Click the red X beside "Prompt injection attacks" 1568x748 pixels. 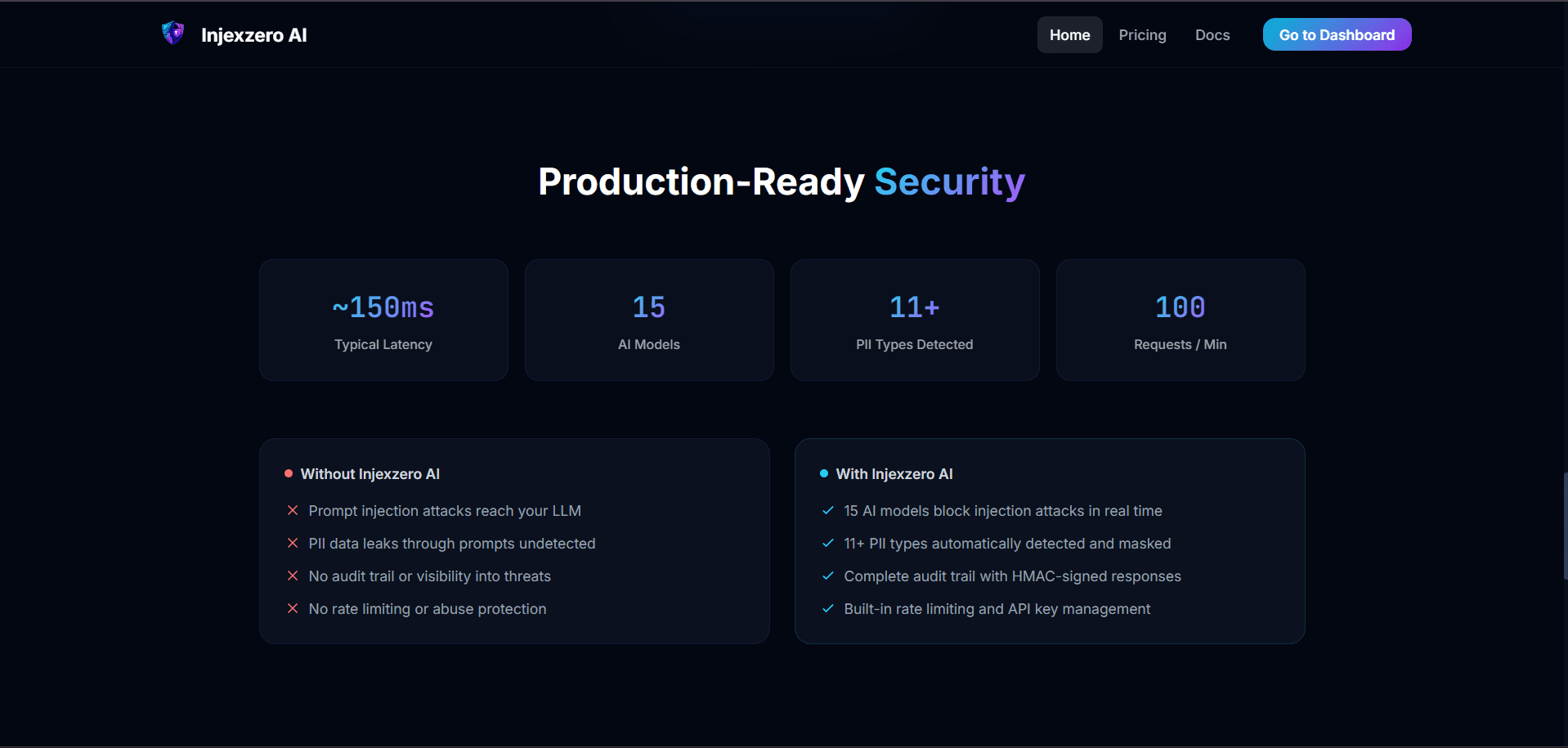(x=293, y=510)
